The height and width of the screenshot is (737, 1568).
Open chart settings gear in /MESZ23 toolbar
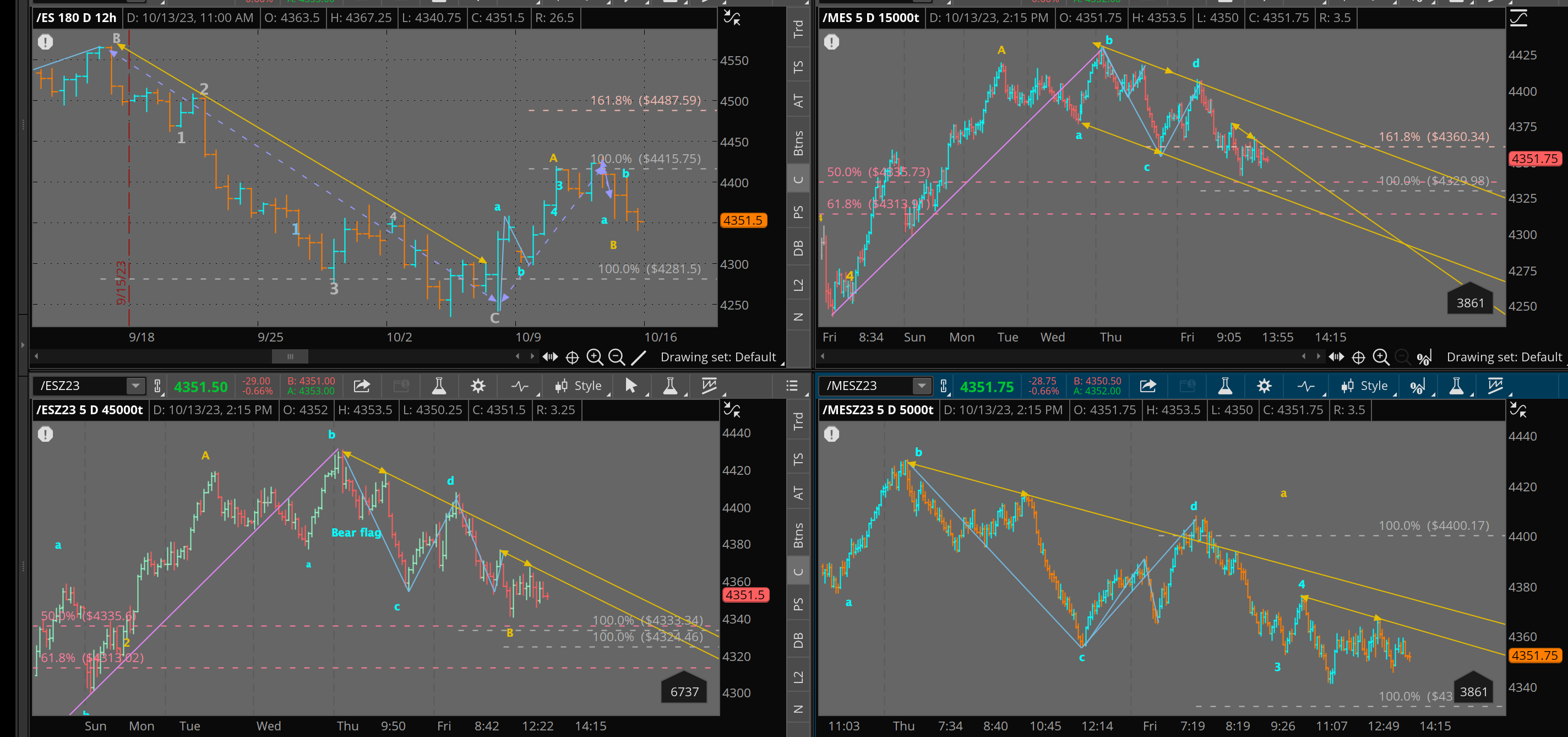click(x=1264, y=386)
